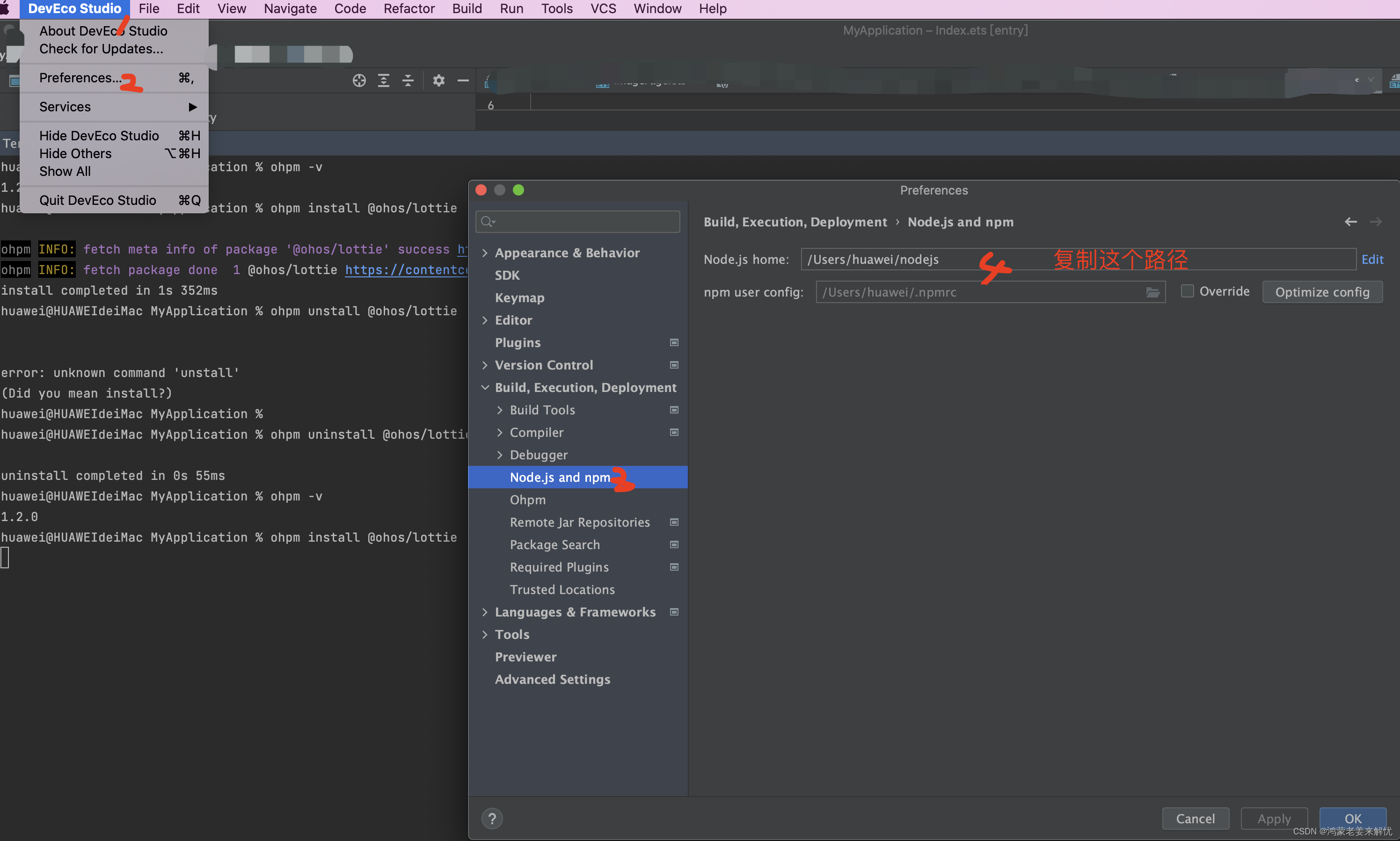
Task: Click the folder browse icon for npm config
Action: click(1152, 292)
